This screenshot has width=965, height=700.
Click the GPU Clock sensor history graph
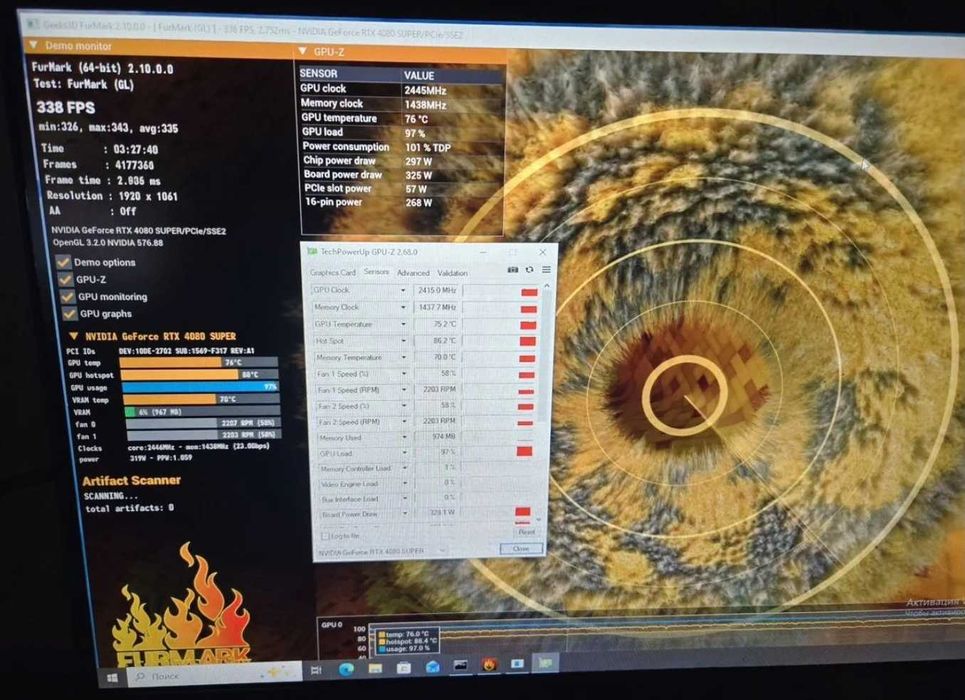(x=500, y=291)
